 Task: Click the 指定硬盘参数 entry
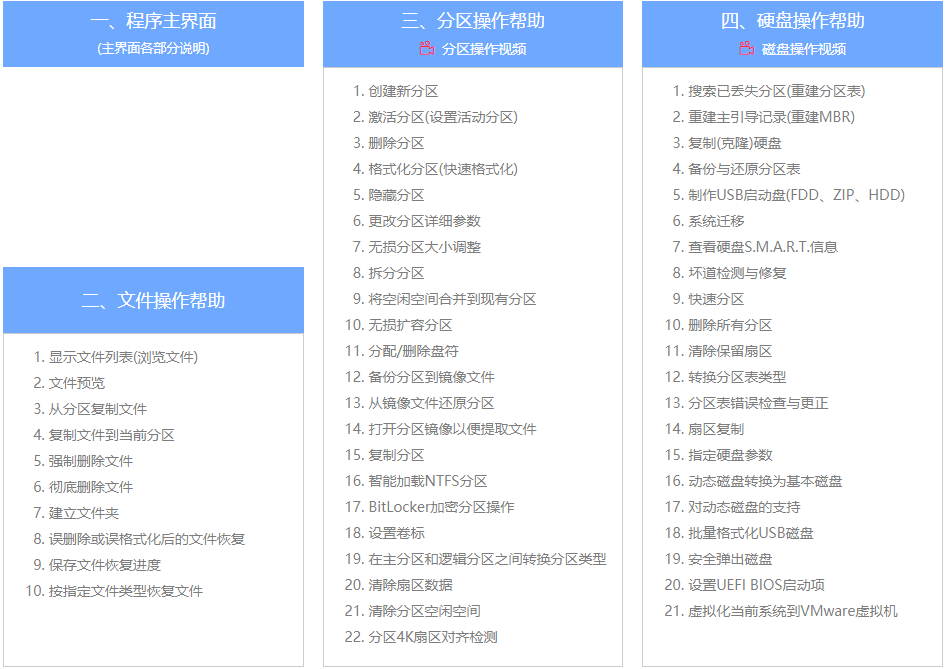(x=730, y=455)
